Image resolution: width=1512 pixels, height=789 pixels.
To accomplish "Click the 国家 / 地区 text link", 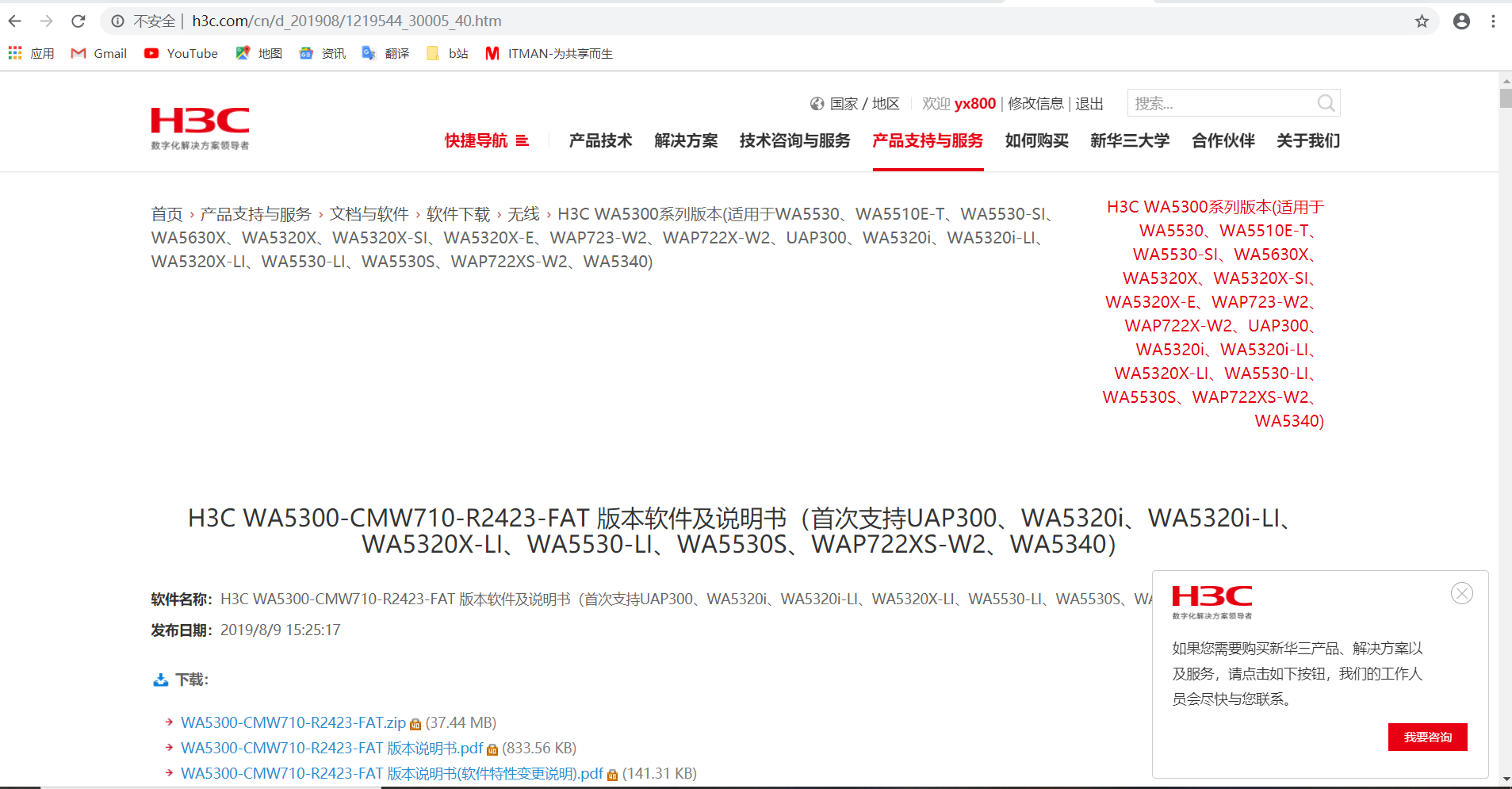I will click(x=864, y=104).
